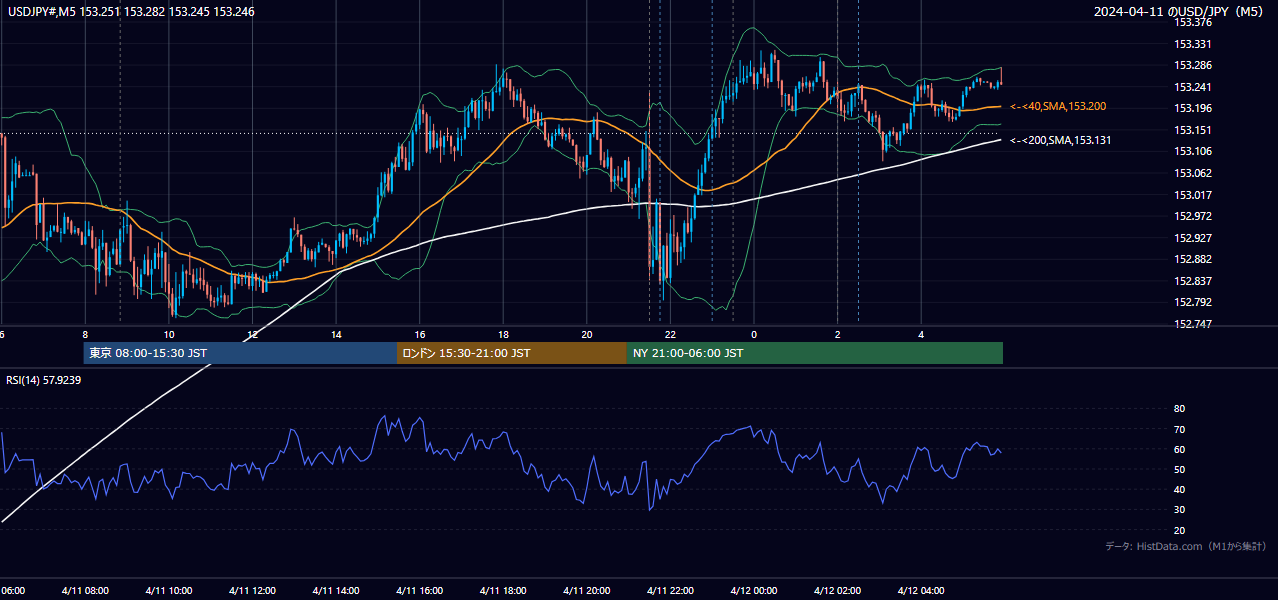Click hour label 22 under price chart

tap(670, 335)
